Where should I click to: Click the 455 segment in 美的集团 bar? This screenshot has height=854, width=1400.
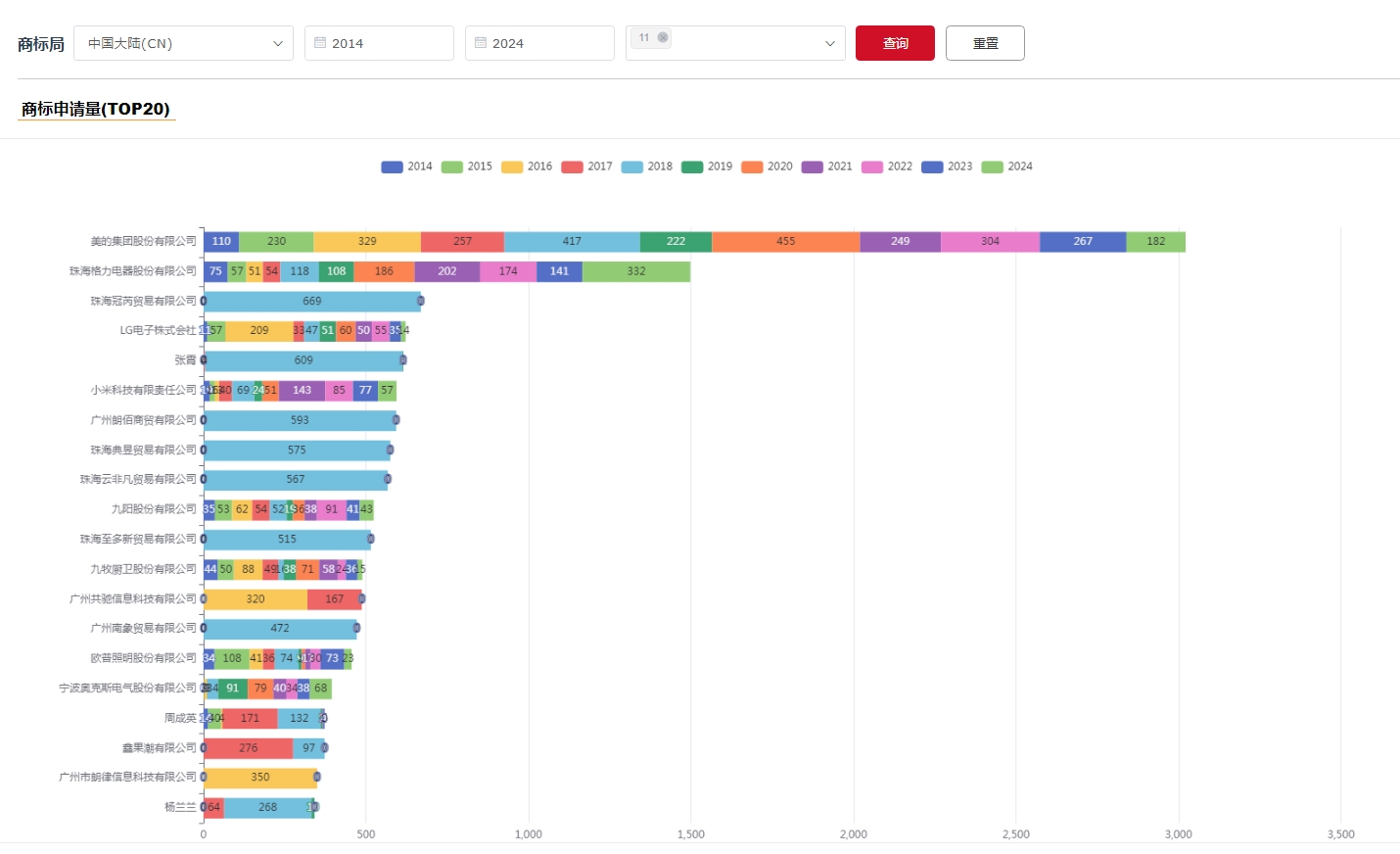point(785,242)
